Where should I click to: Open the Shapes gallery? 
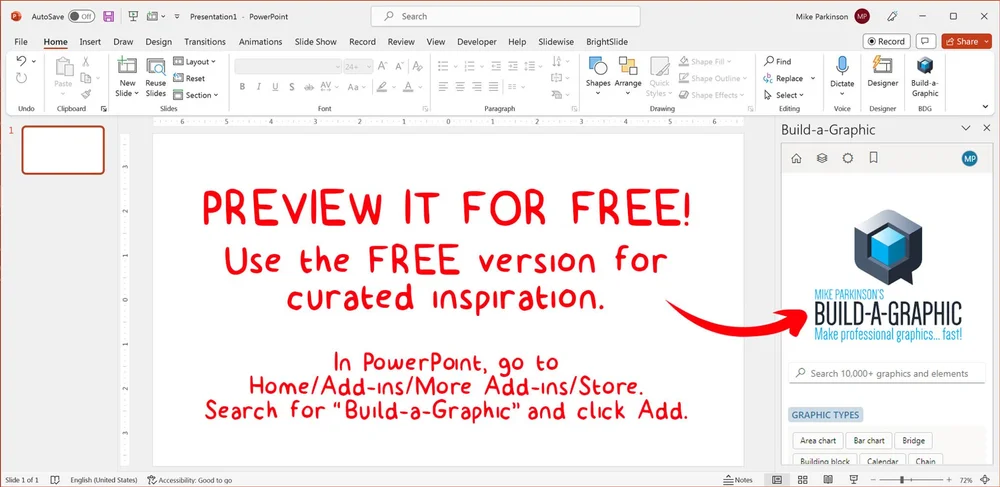(x=598, y=76)
